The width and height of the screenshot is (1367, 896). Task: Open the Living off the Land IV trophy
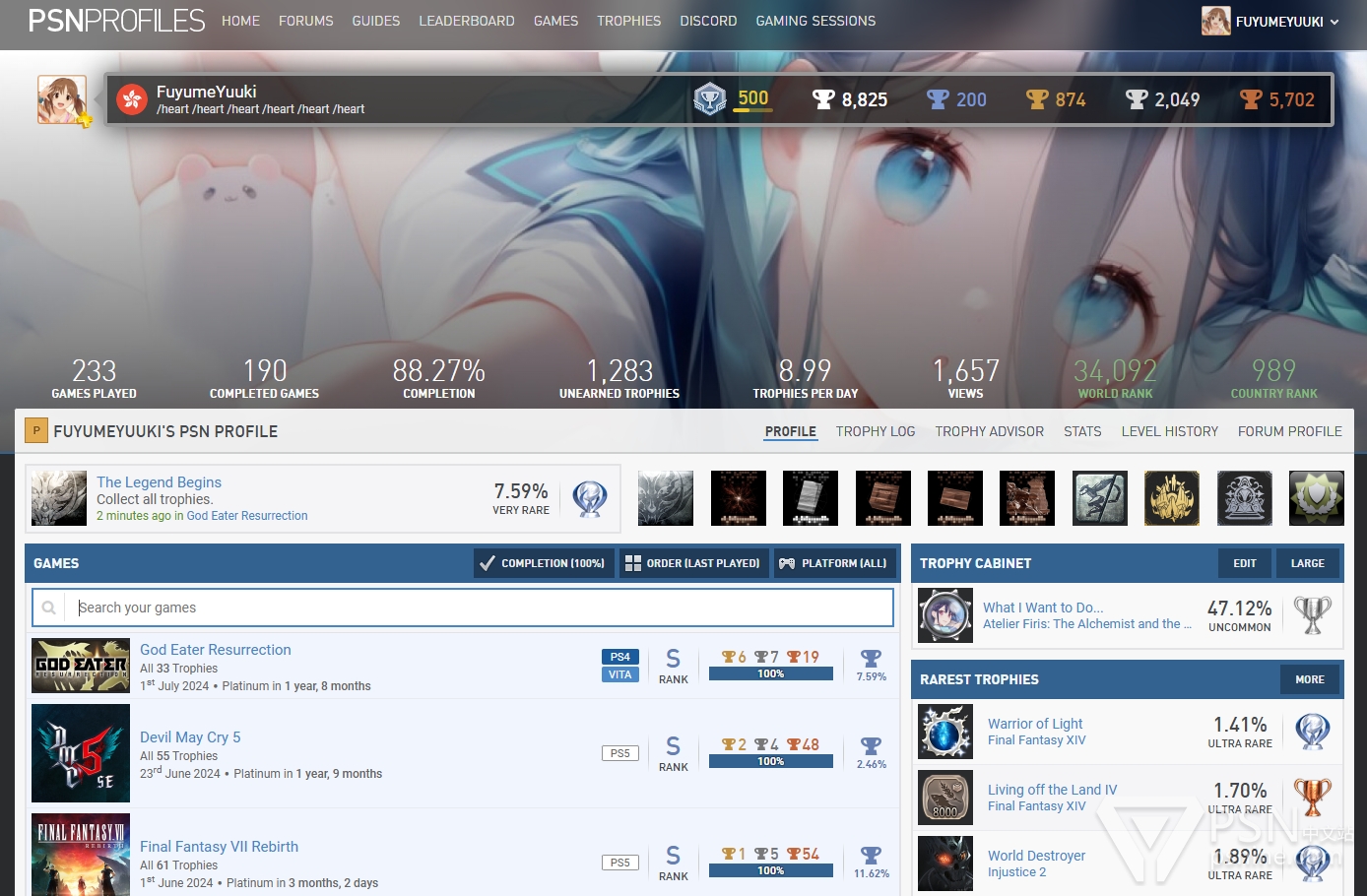click(1052, 790)
